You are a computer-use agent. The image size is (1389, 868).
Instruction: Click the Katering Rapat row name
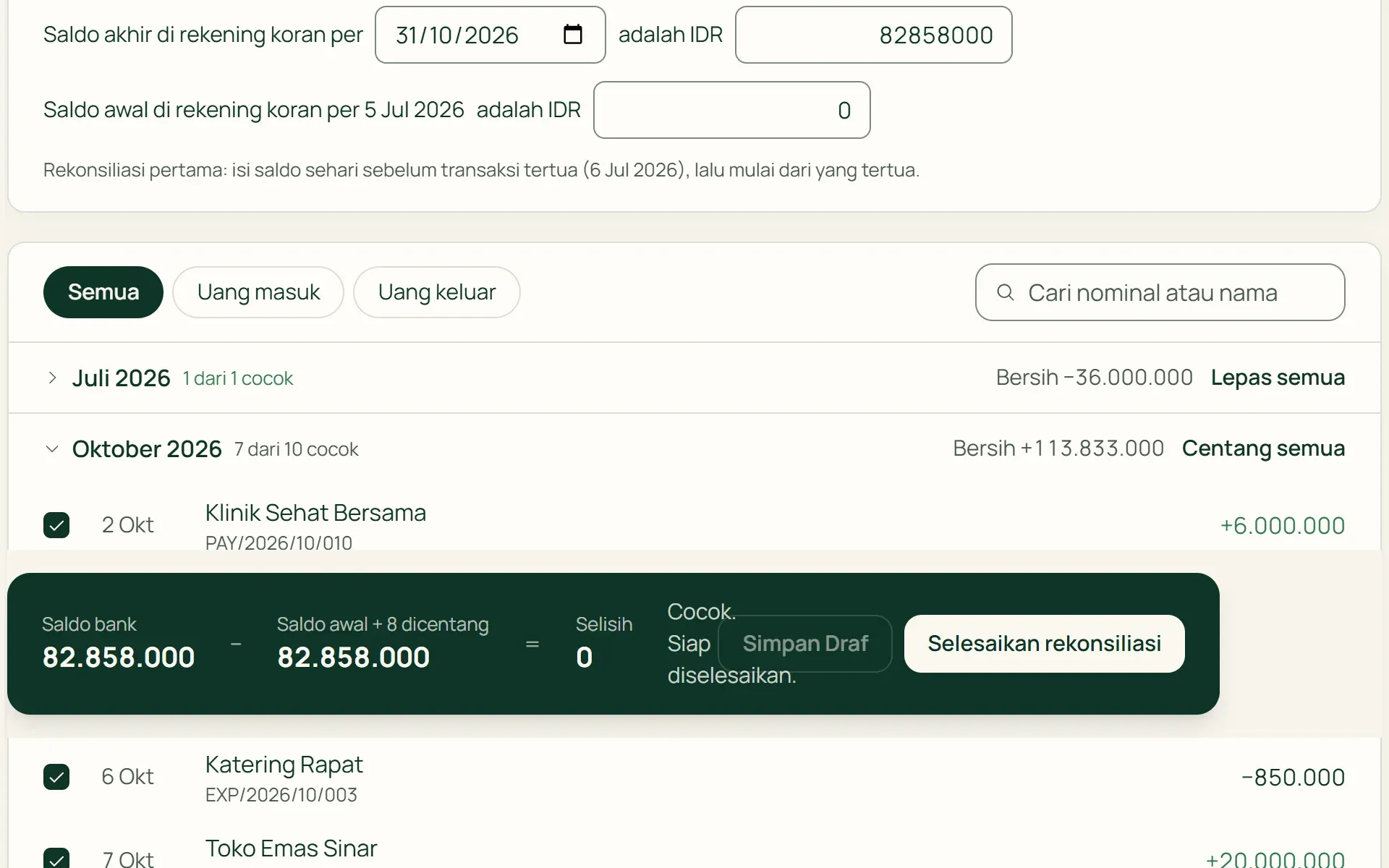click(284, 765)
